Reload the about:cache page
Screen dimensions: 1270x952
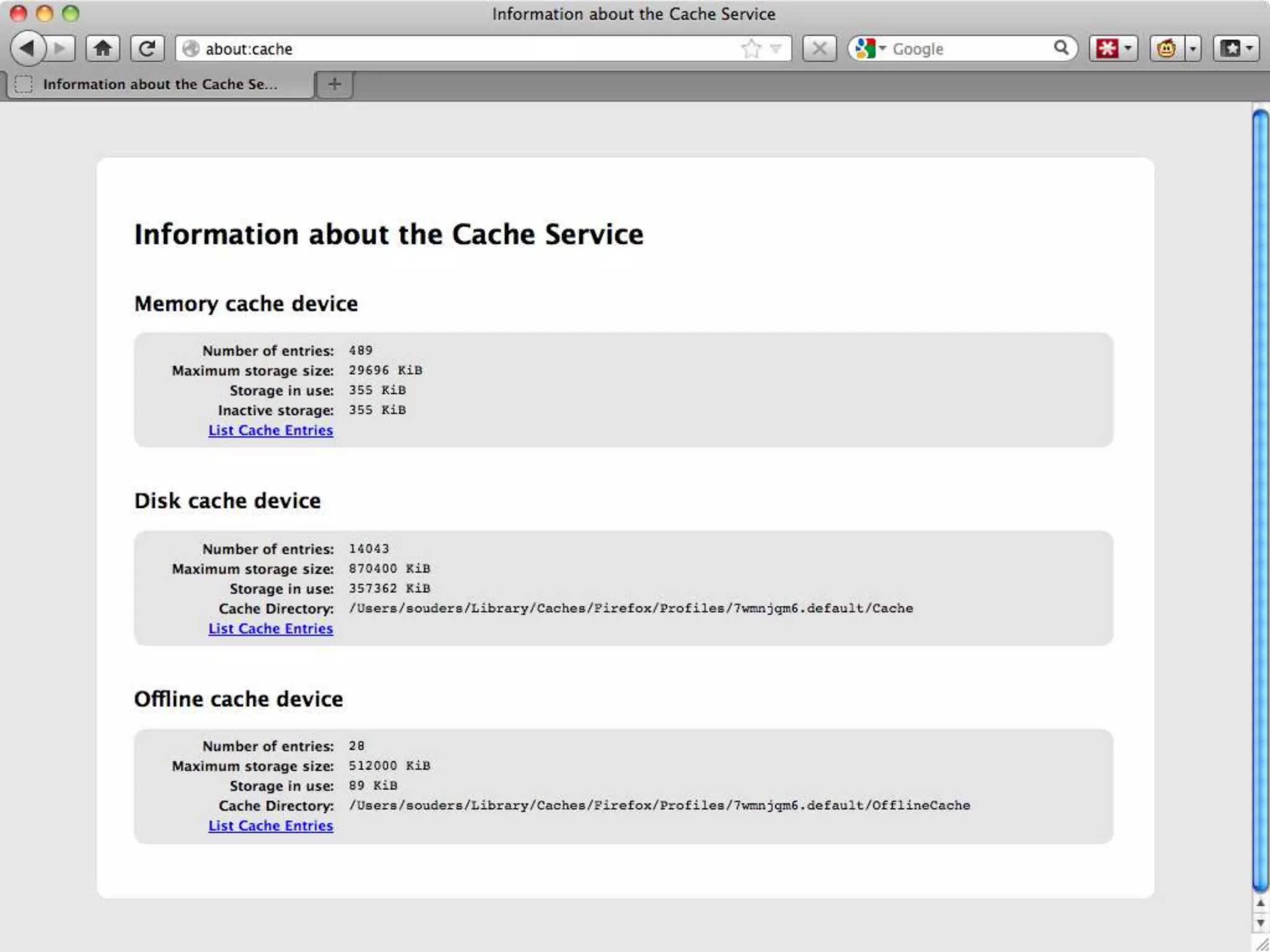coord(148,48)
